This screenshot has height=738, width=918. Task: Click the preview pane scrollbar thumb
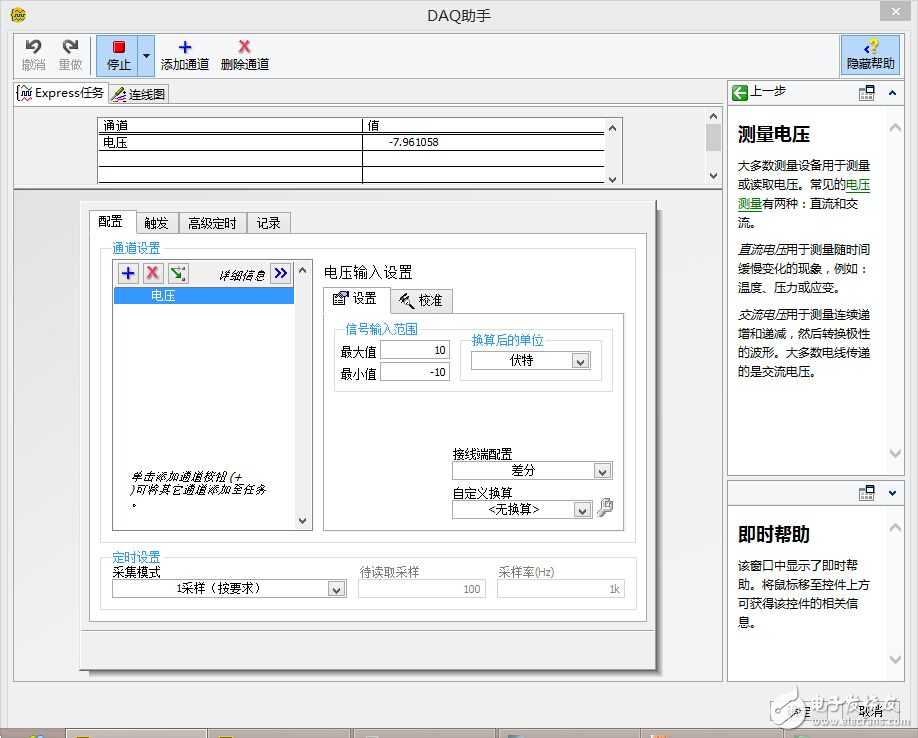(713, 138)
